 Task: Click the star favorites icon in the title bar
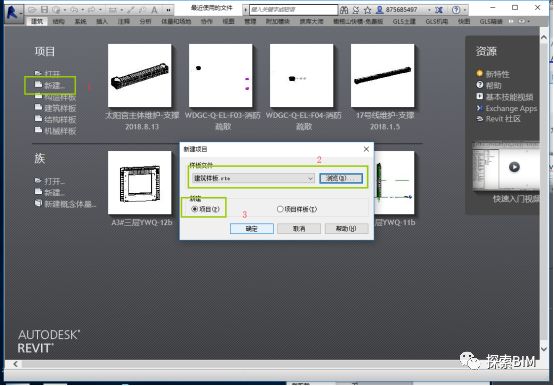367,10
